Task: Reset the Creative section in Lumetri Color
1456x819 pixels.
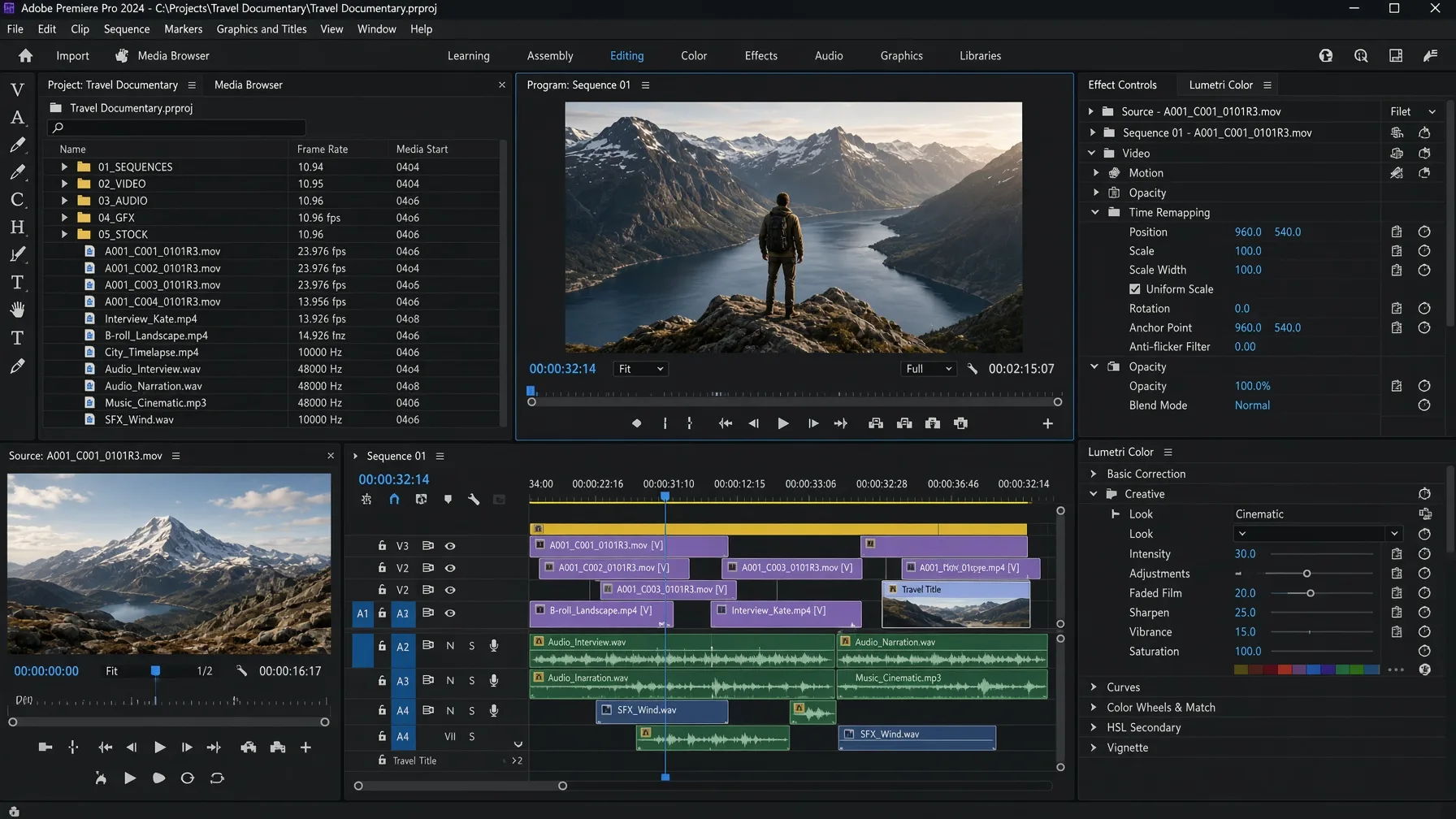Action: pos(1424,494)
